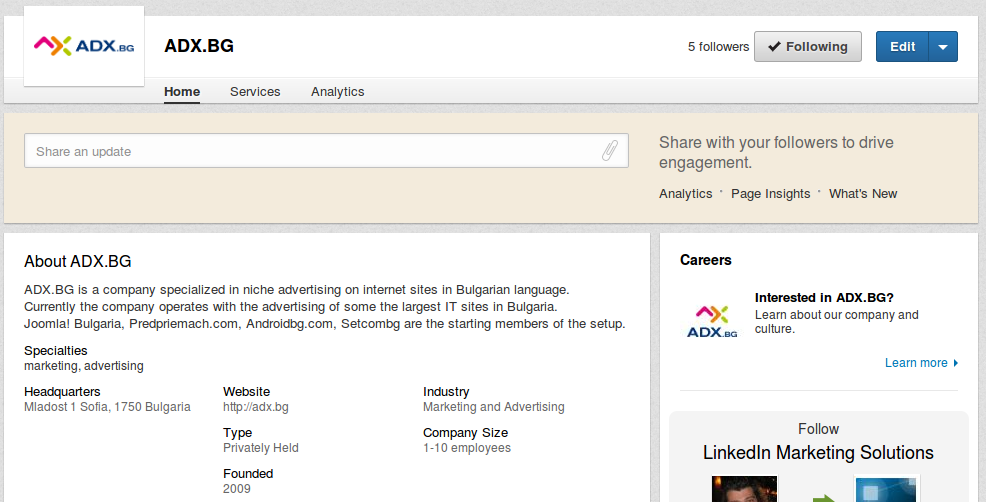
Task: Switch to the Home tab
Action: tap(182, 92)
